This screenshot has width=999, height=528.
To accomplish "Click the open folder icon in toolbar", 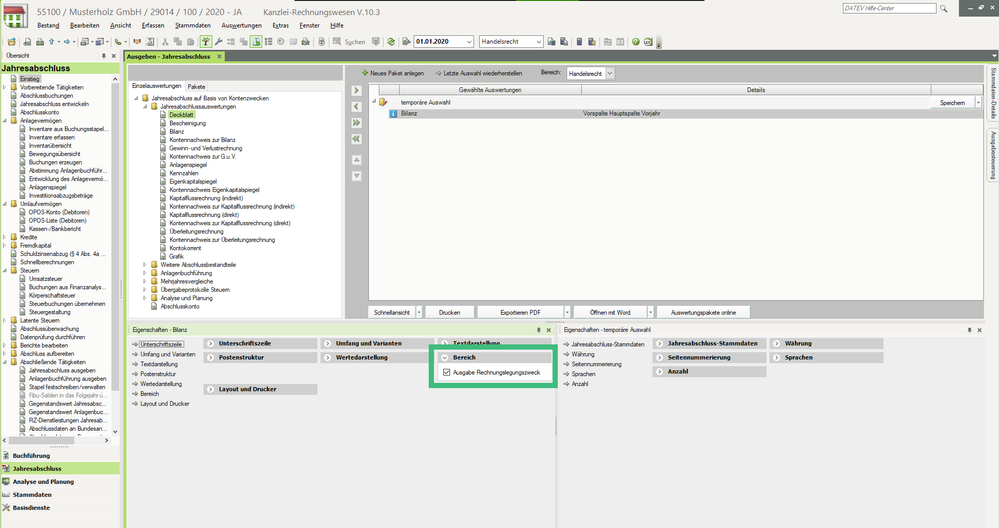I will (11, 41).
